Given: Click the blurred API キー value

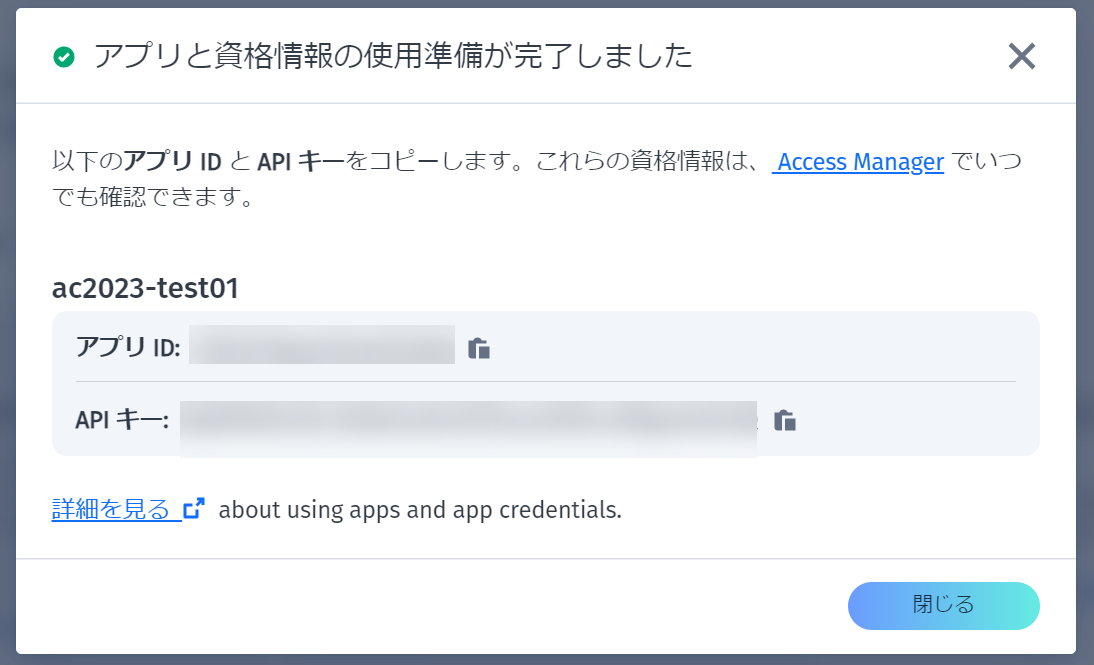Looking at the screenshot, I should (x=468, y=422).
